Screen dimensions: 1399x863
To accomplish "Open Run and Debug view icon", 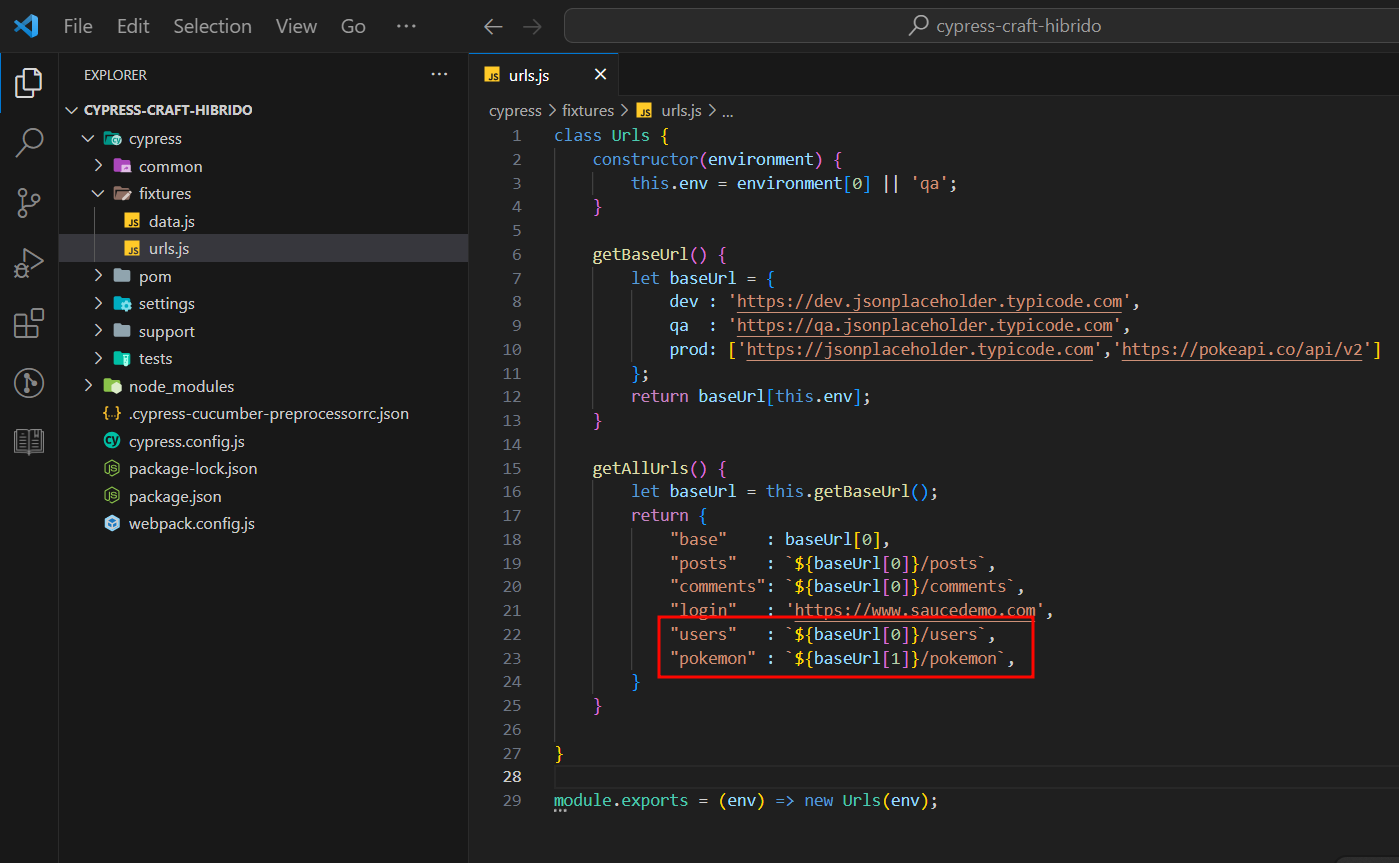I will tap(29, 263).
